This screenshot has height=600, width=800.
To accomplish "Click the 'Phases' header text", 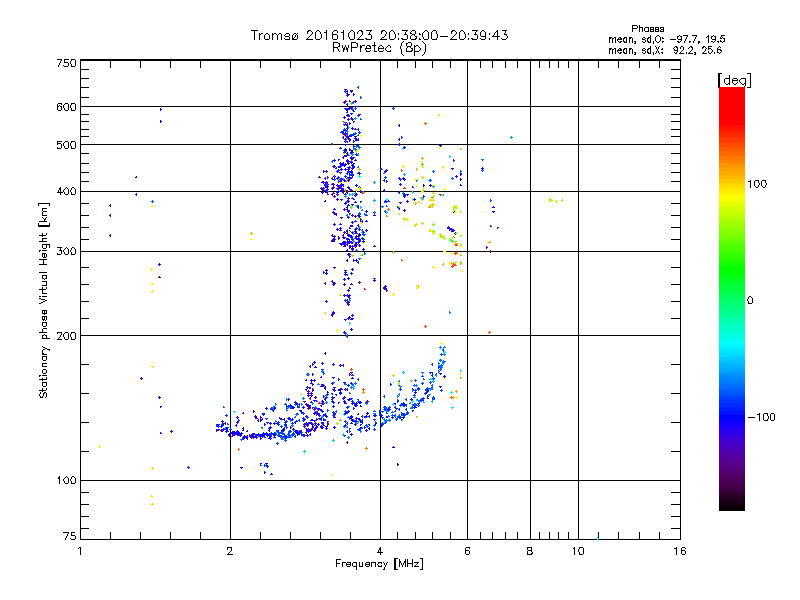I will [x=647, y=29].
